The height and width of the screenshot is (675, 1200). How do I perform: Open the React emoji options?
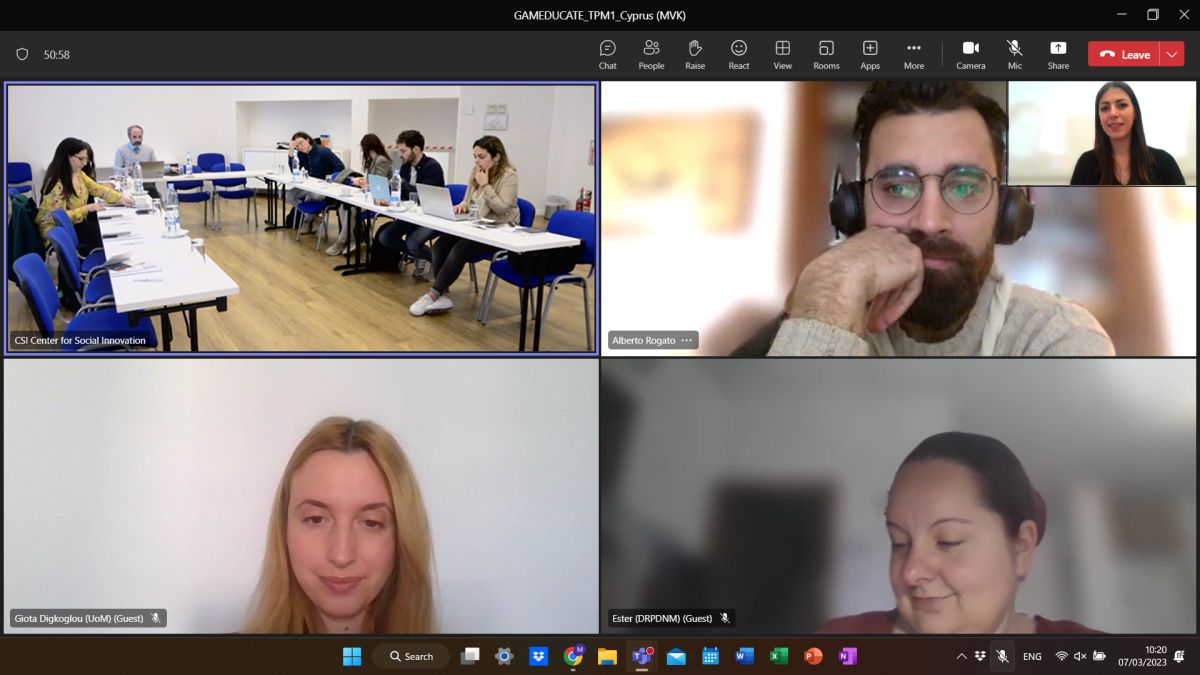[x=739, y=54]
